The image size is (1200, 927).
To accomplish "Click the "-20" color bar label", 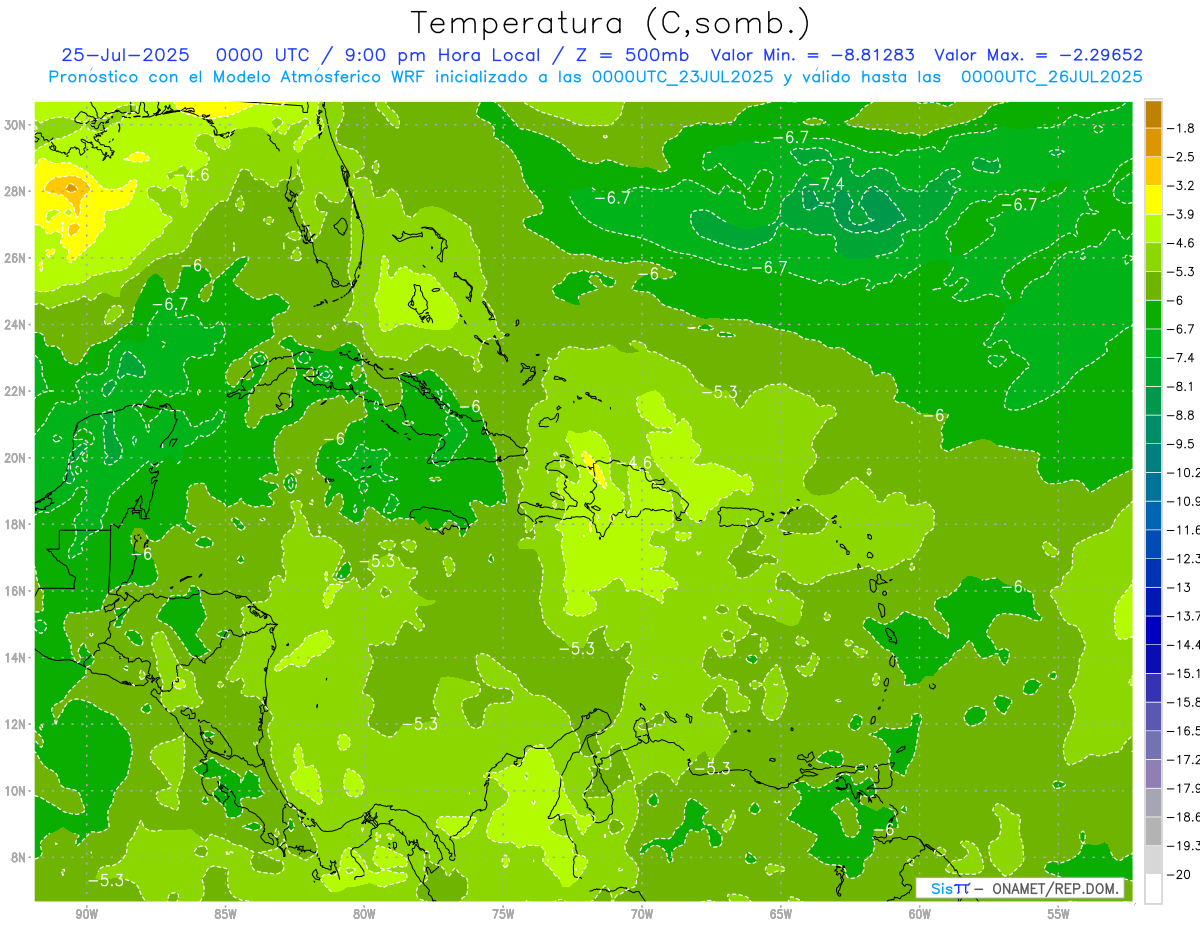I will pos(1180,874).
